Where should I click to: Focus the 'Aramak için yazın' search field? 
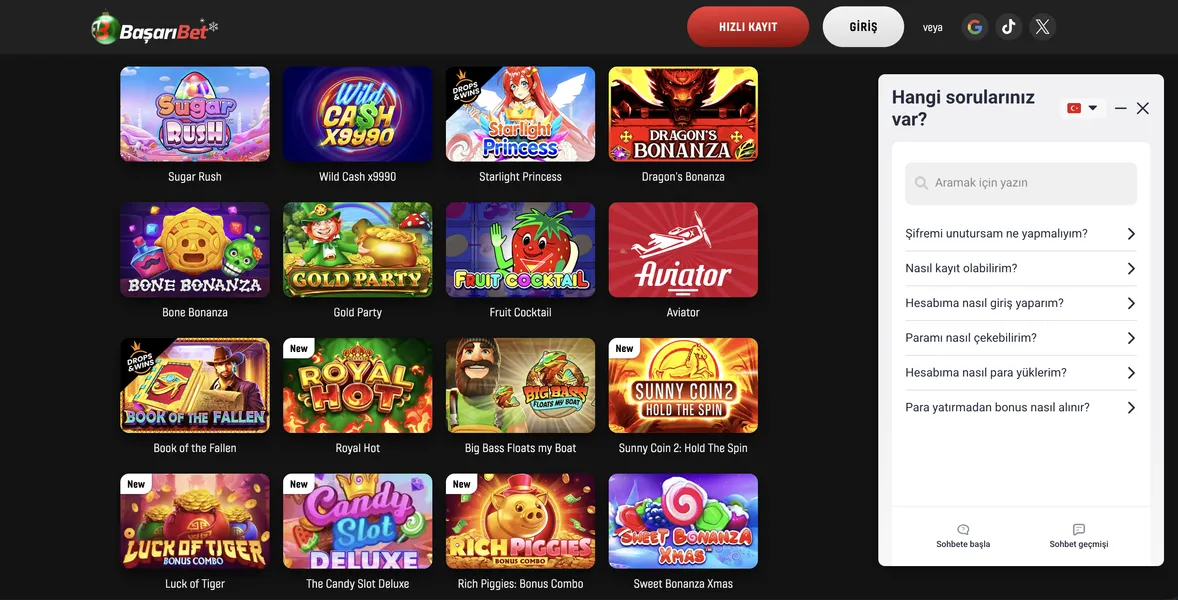click(1020, 183)
